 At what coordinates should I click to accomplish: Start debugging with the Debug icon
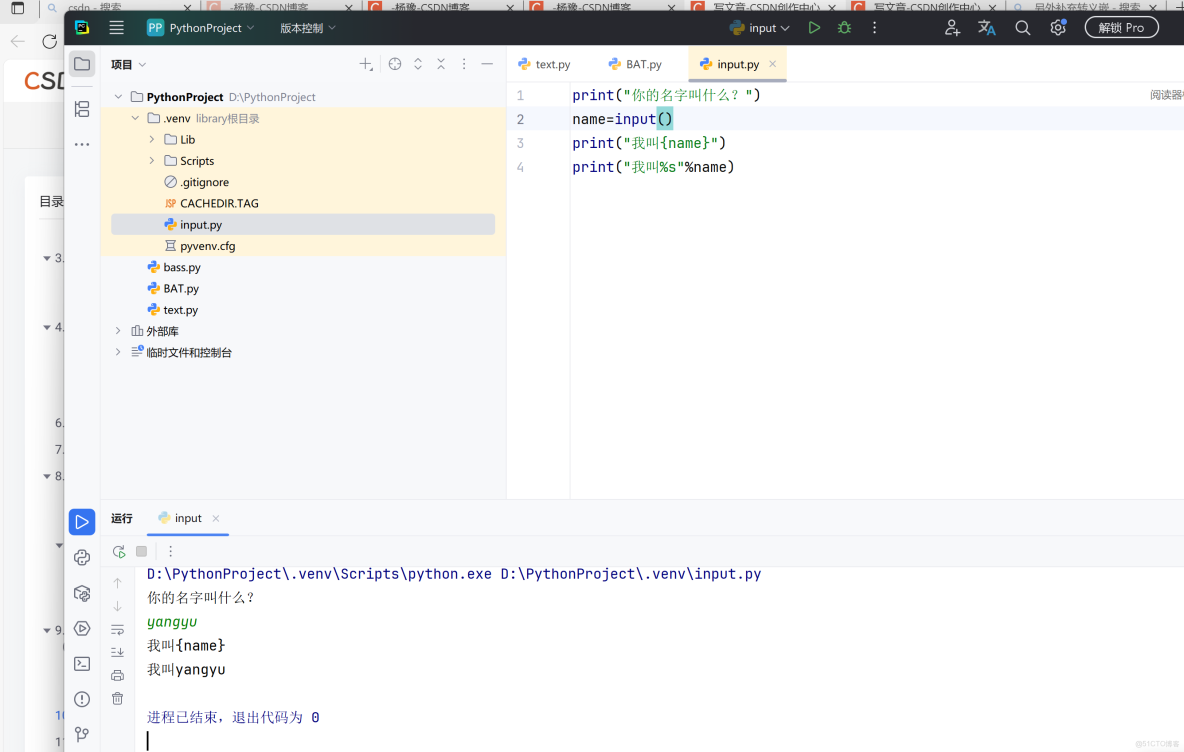843,27
